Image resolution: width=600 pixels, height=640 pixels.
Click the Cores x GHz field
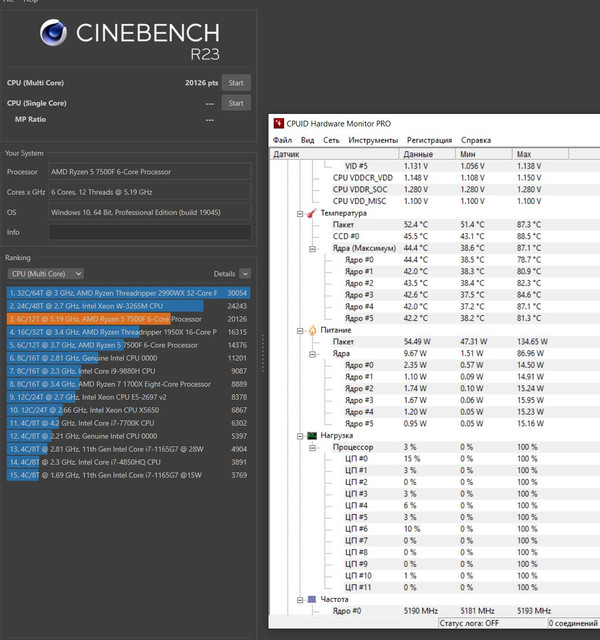pyautogui.click(x=150, y=192)
